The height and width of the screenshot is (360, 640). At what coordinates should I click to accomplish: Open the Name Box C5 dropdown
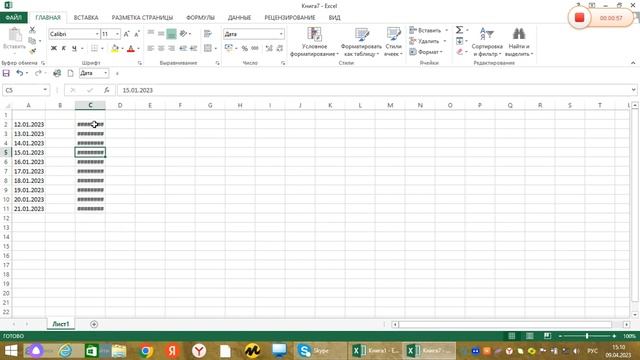[x=45, y=90]
